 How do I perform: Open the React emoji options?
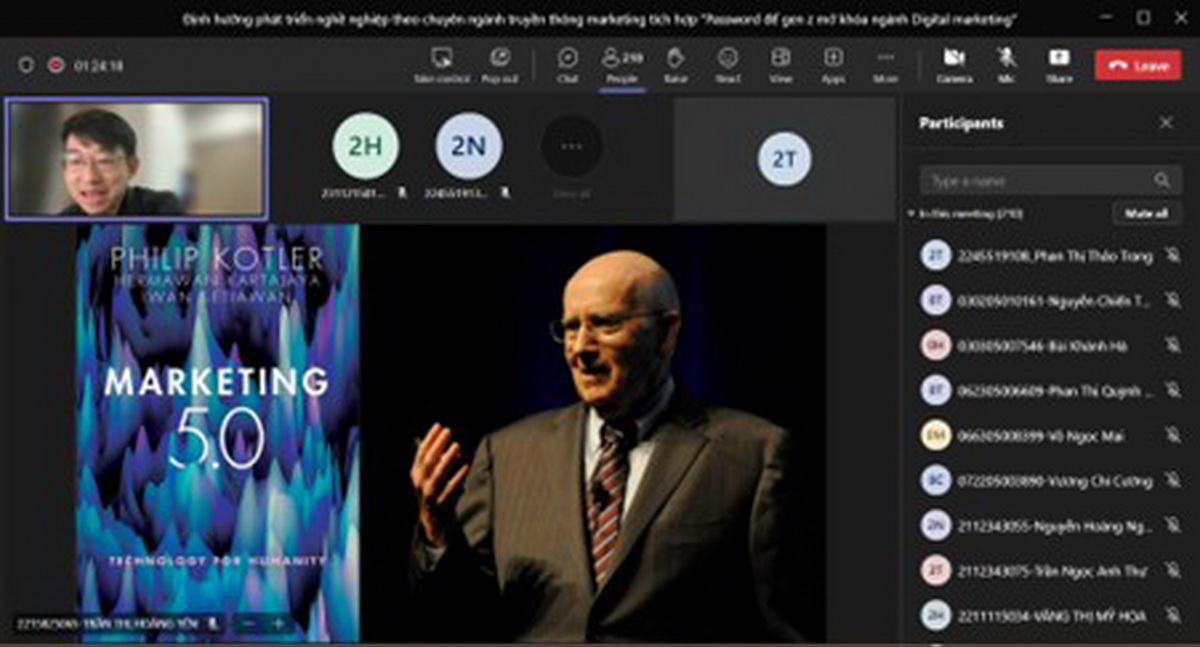pyautogui.click(x=728, y=64)
